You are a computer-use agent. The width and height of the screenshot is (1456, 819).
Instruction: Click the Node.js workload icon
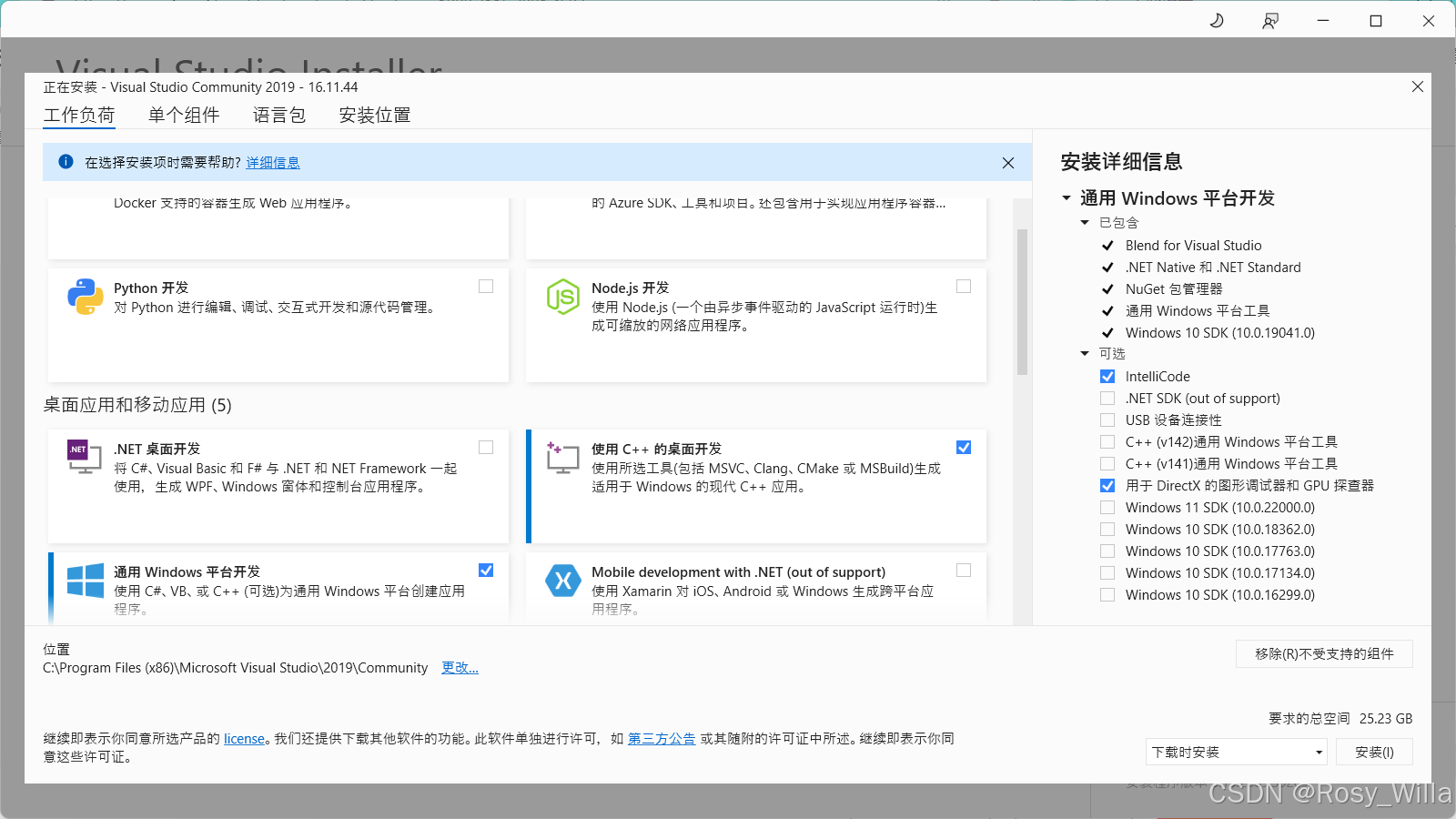[563, 297]
